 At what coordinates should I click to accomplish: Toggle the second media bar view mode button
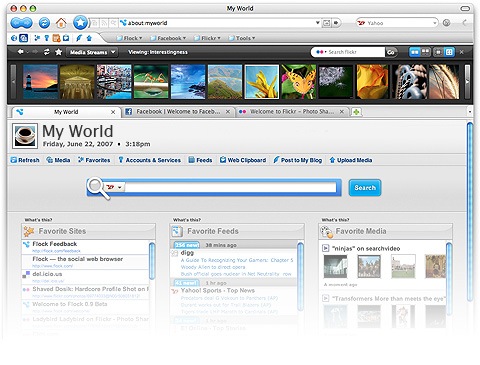click(425, 52)
